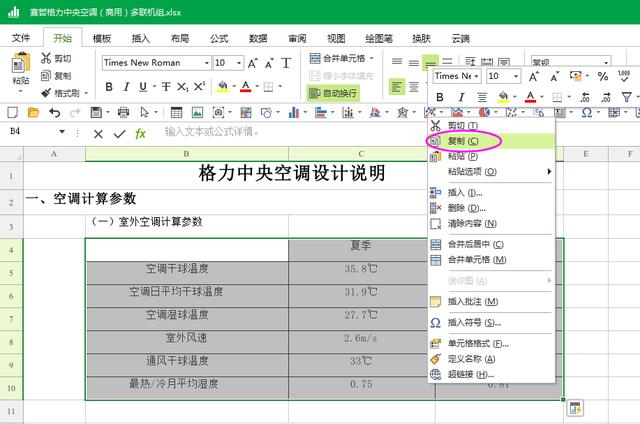Viewport: 640px width, 424px height.
Task: Open the File (文件) tab
Action: (20, 38)
